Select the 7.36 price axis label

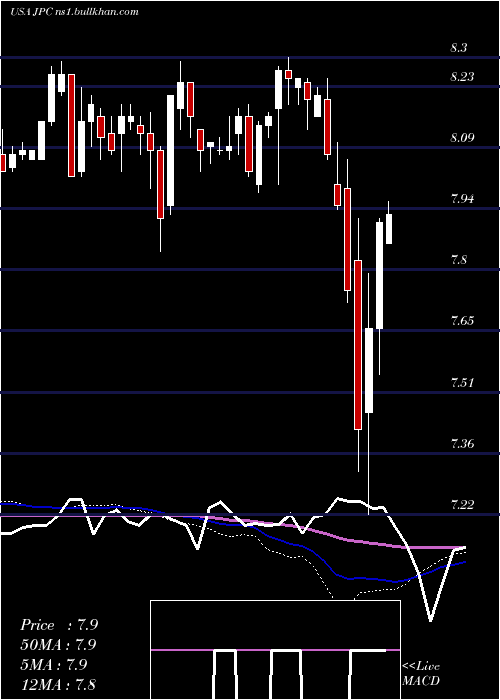pos(462,444)
